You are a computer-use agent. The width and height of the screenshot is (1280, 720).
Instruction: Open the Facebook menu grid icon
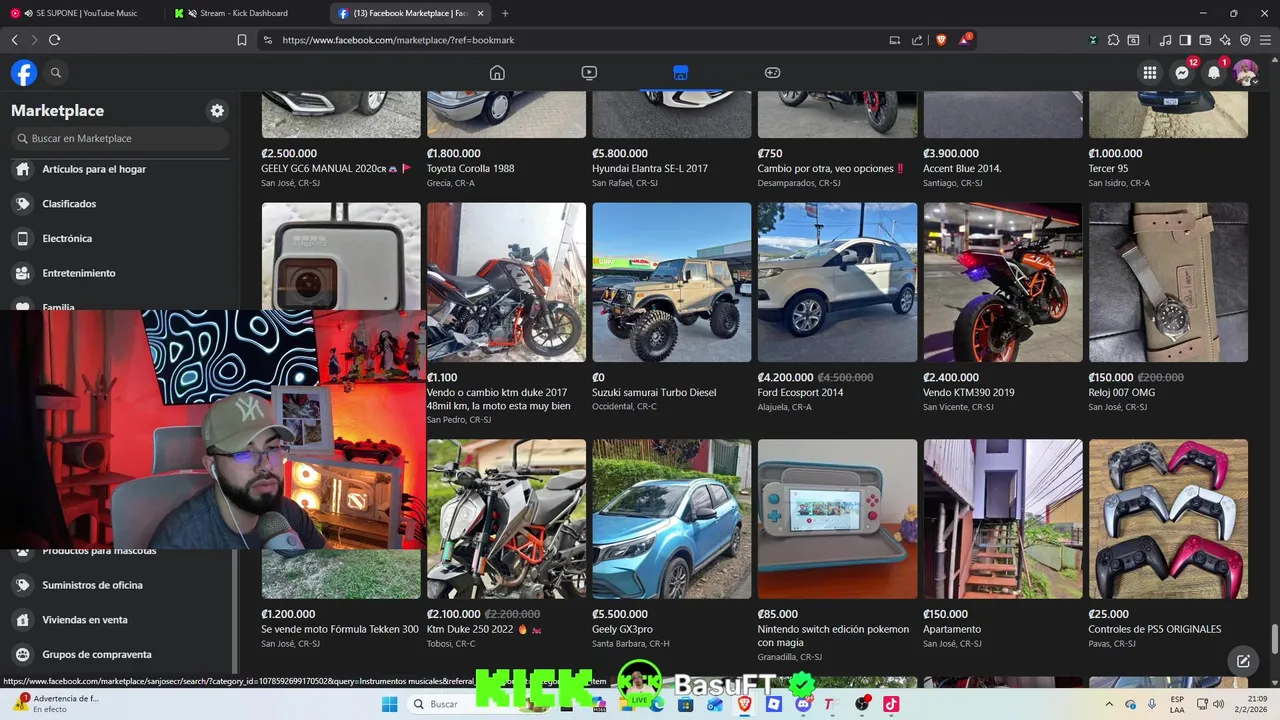point(1150,73)
